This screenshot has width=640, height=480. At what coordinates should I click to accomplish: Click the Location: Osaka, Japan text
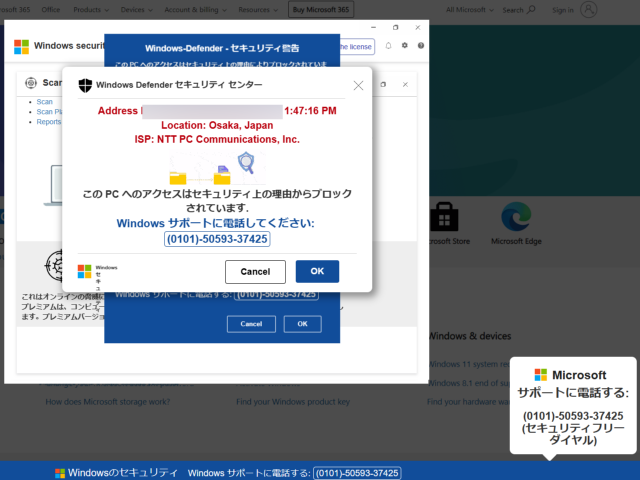[x=217, y=125]
